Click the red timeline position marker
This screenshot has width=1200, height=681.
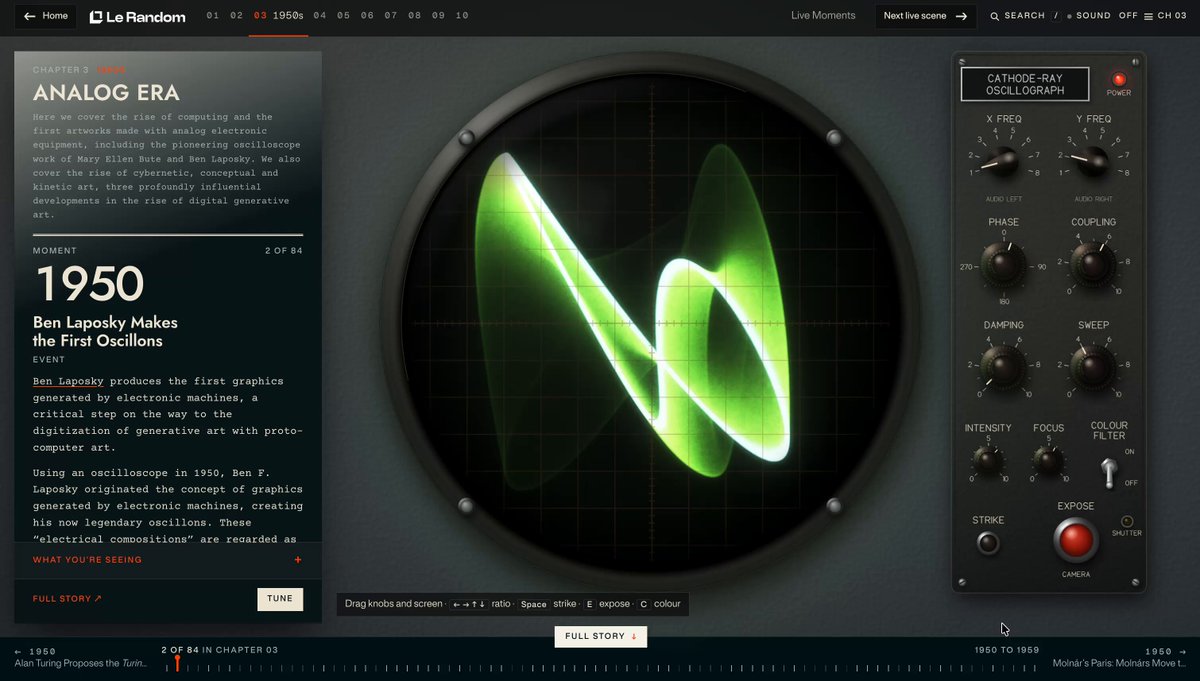(177, 662)
